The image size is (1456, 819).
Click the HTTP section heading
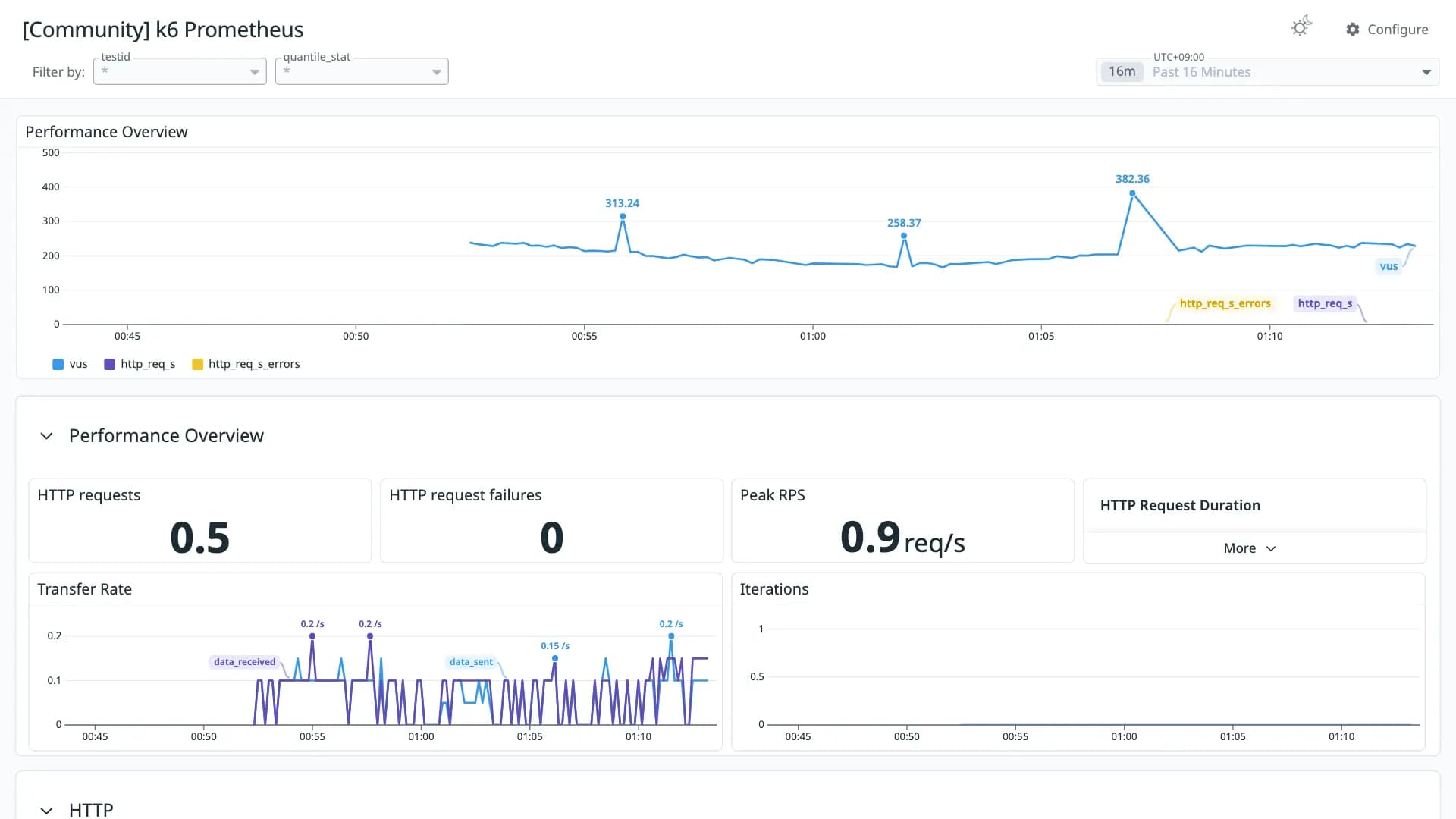91,810
